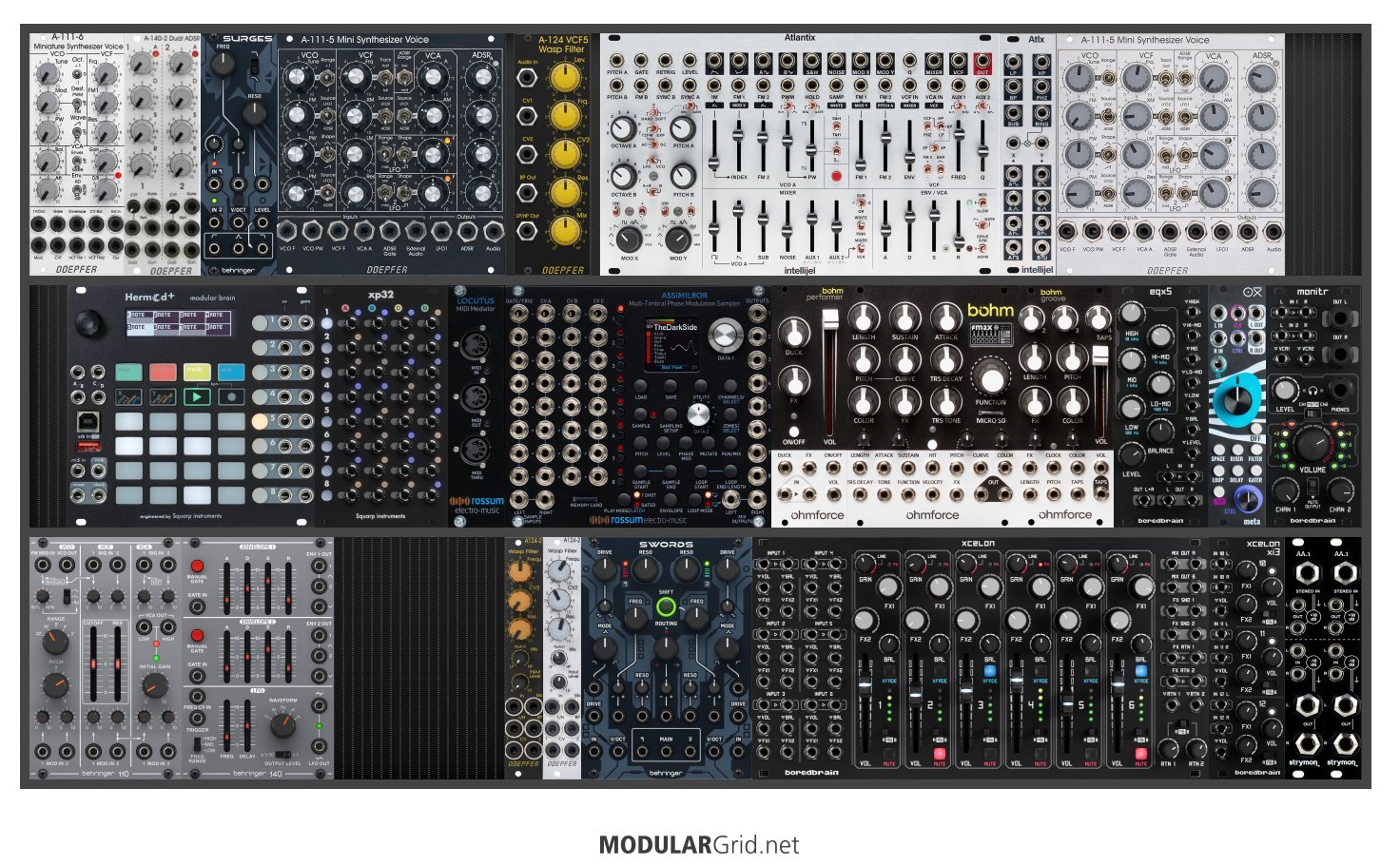Click the yellow Lev. knob on A-124 VCF5
The image size is (1400, 865).
[565, 78]
